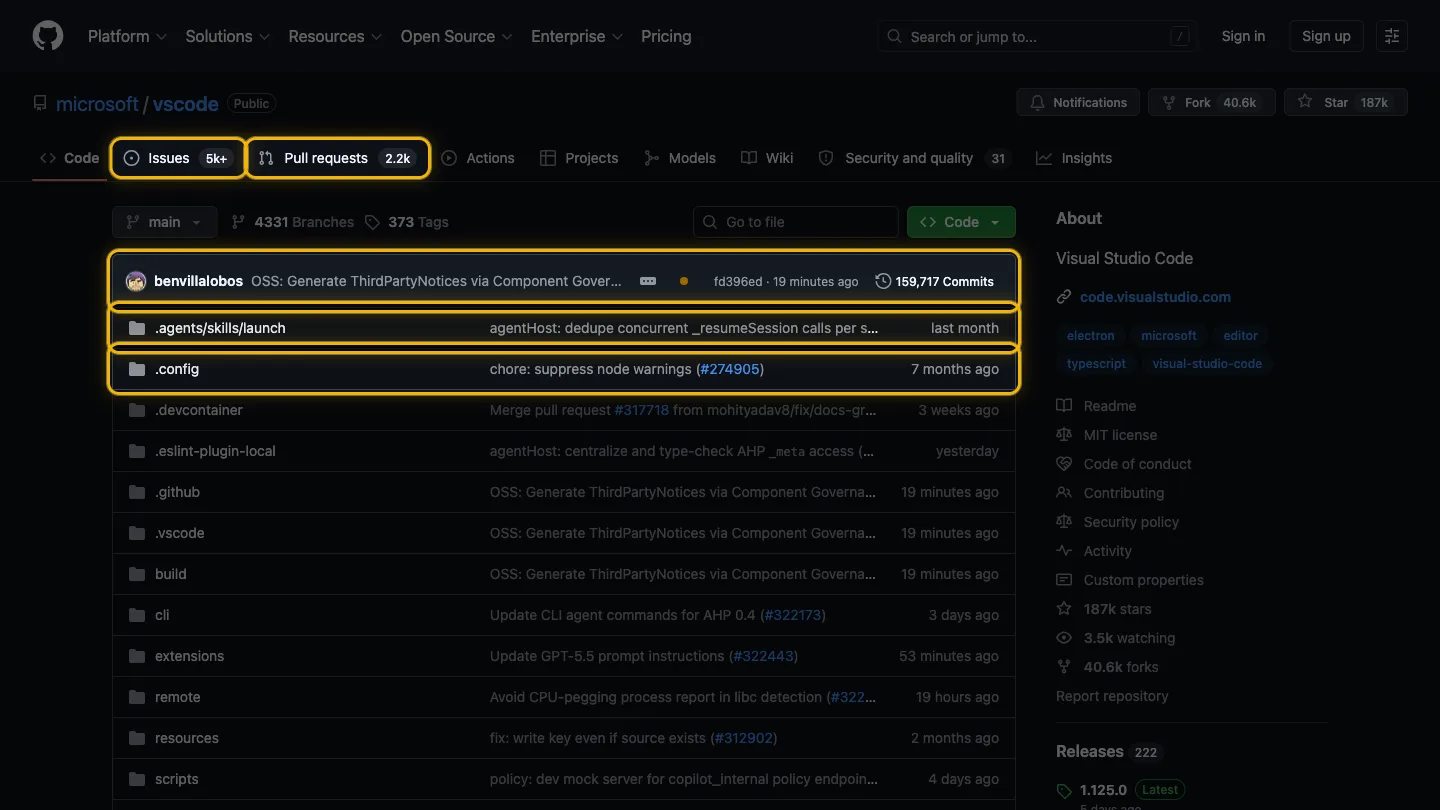Star the vscode repository
The width and height of the screenshot is (1440, 810).
(x=1346, y=102)
